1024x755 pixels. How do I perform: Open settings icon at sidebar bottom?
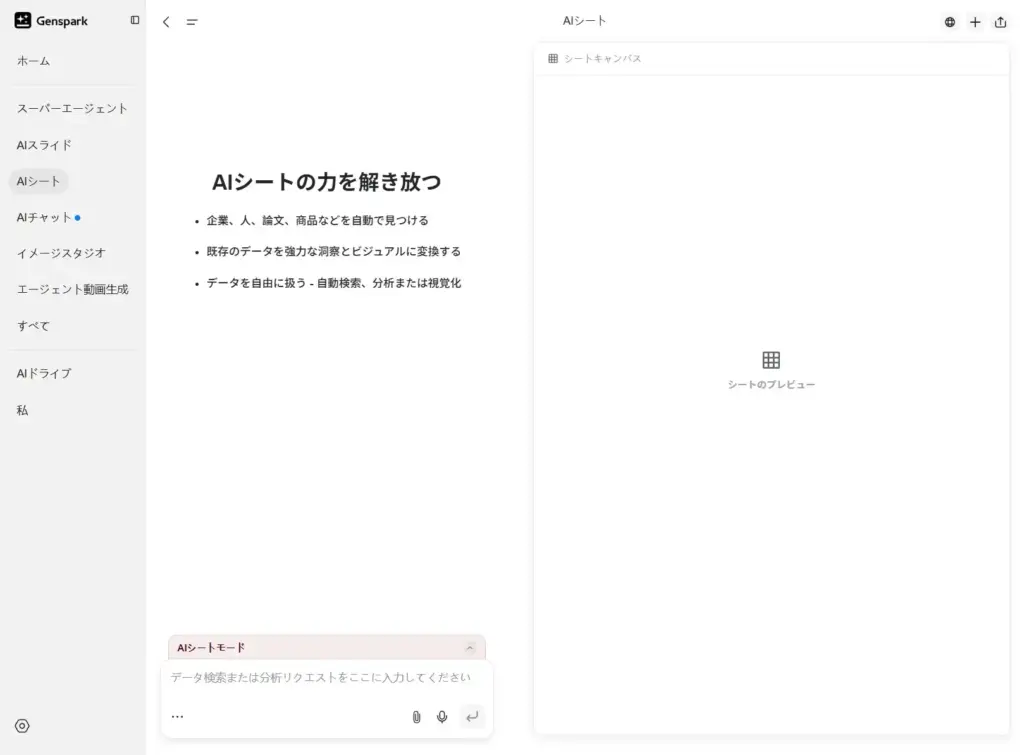coord(22,726)
